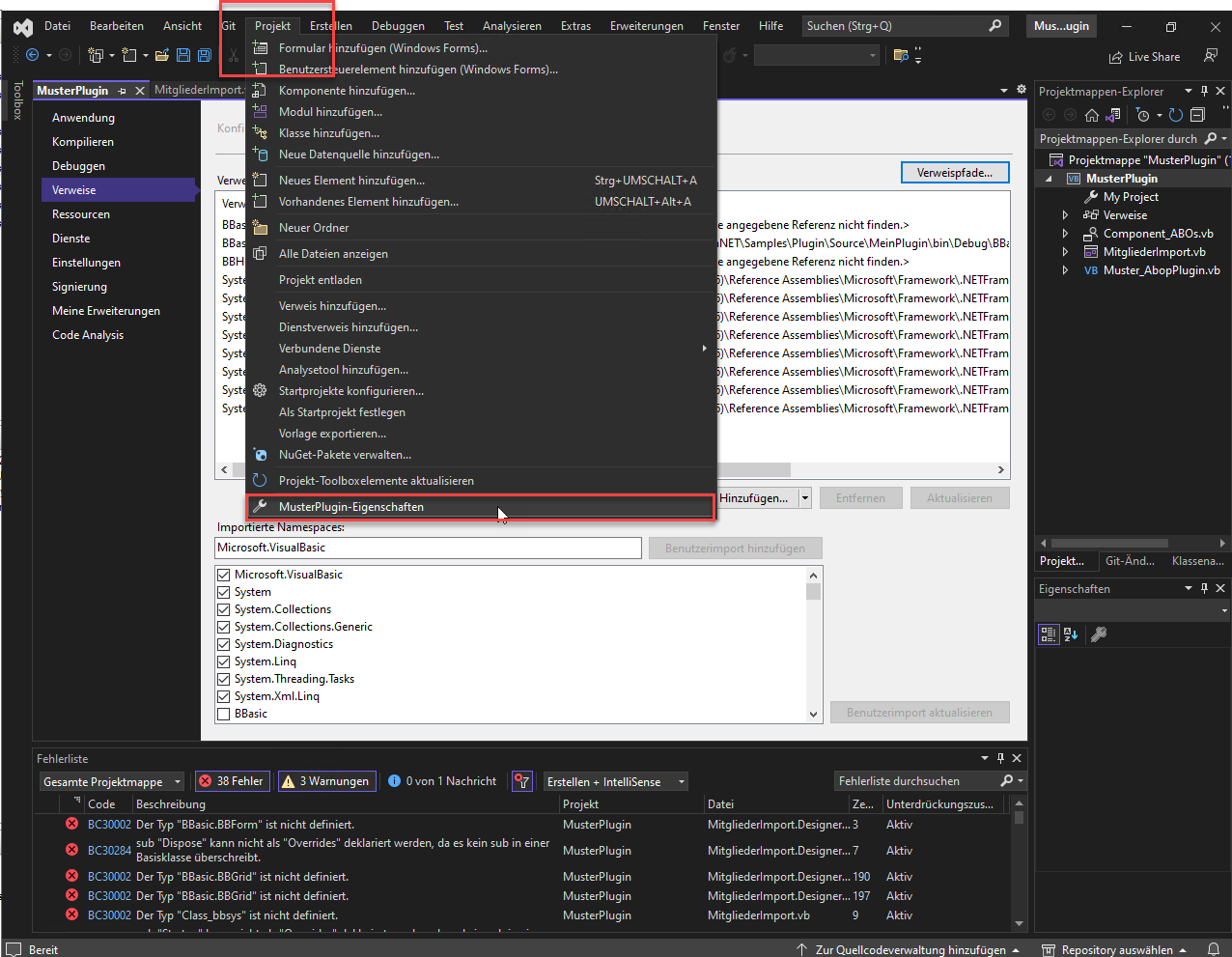Click the Toolbox side tab
Viewport: 1232px width, 957px height.
coord(17,100)
